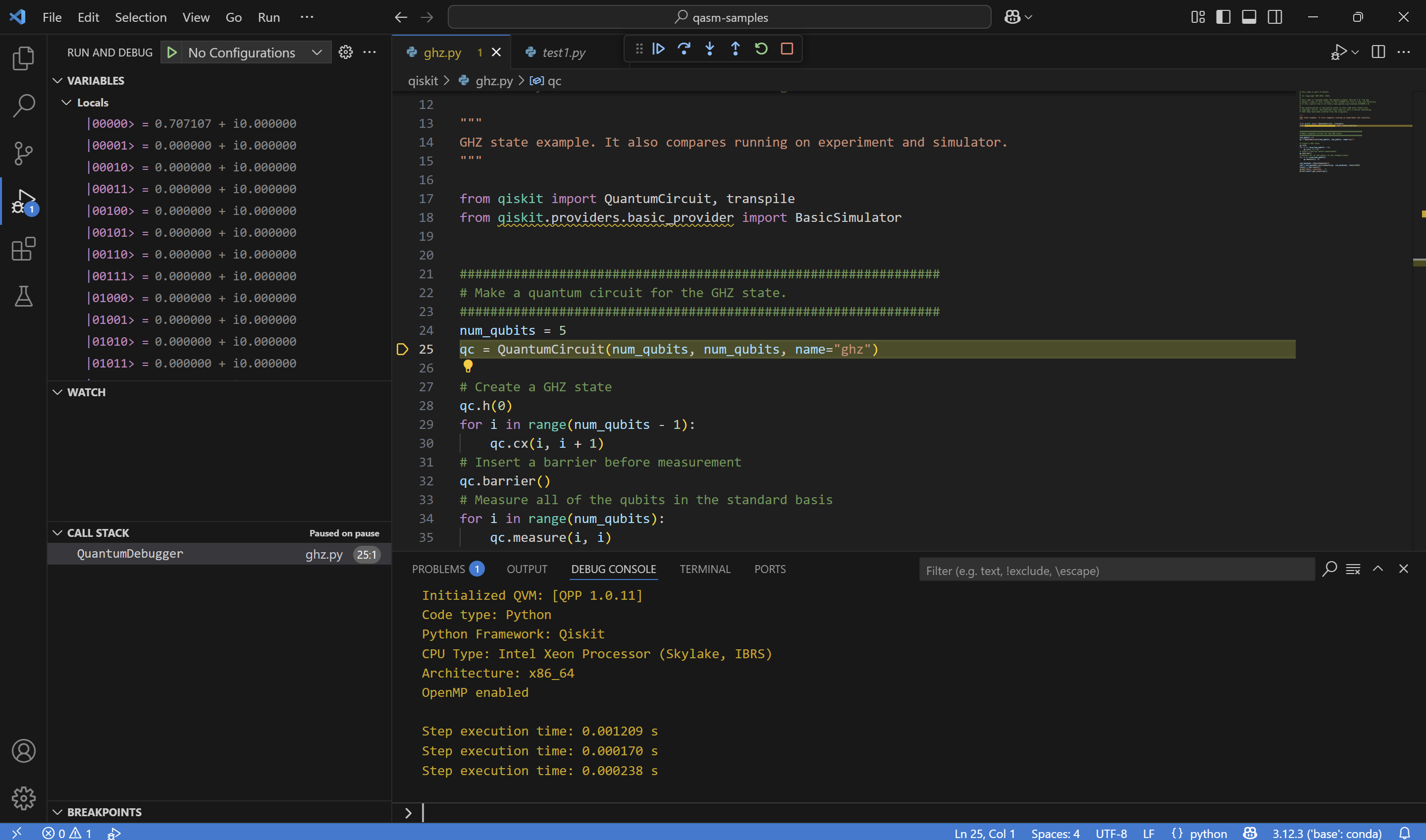The image size is (1426, 840).
Task: Close the ghz.py editor tab
Action: [x=496, y=52]
